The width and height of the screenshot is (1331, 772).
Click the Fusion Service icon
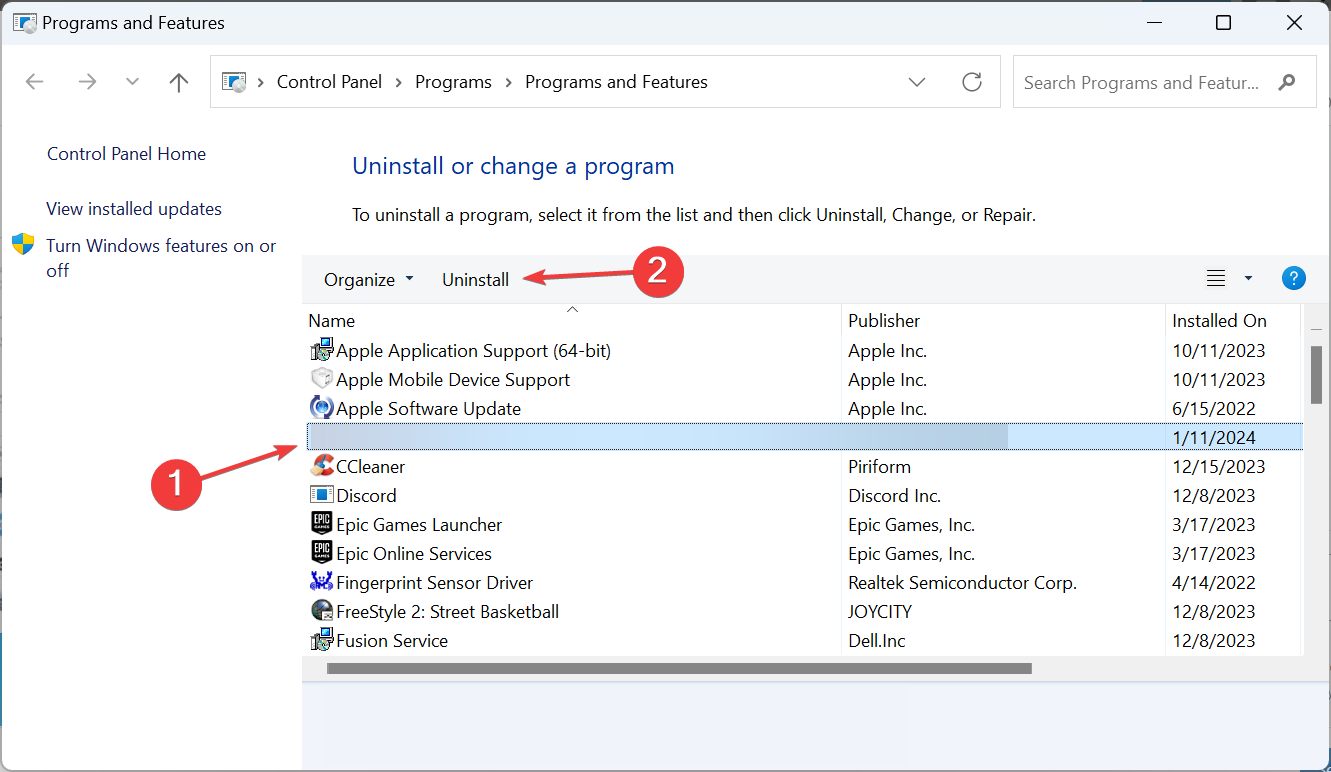click(322, 639)
